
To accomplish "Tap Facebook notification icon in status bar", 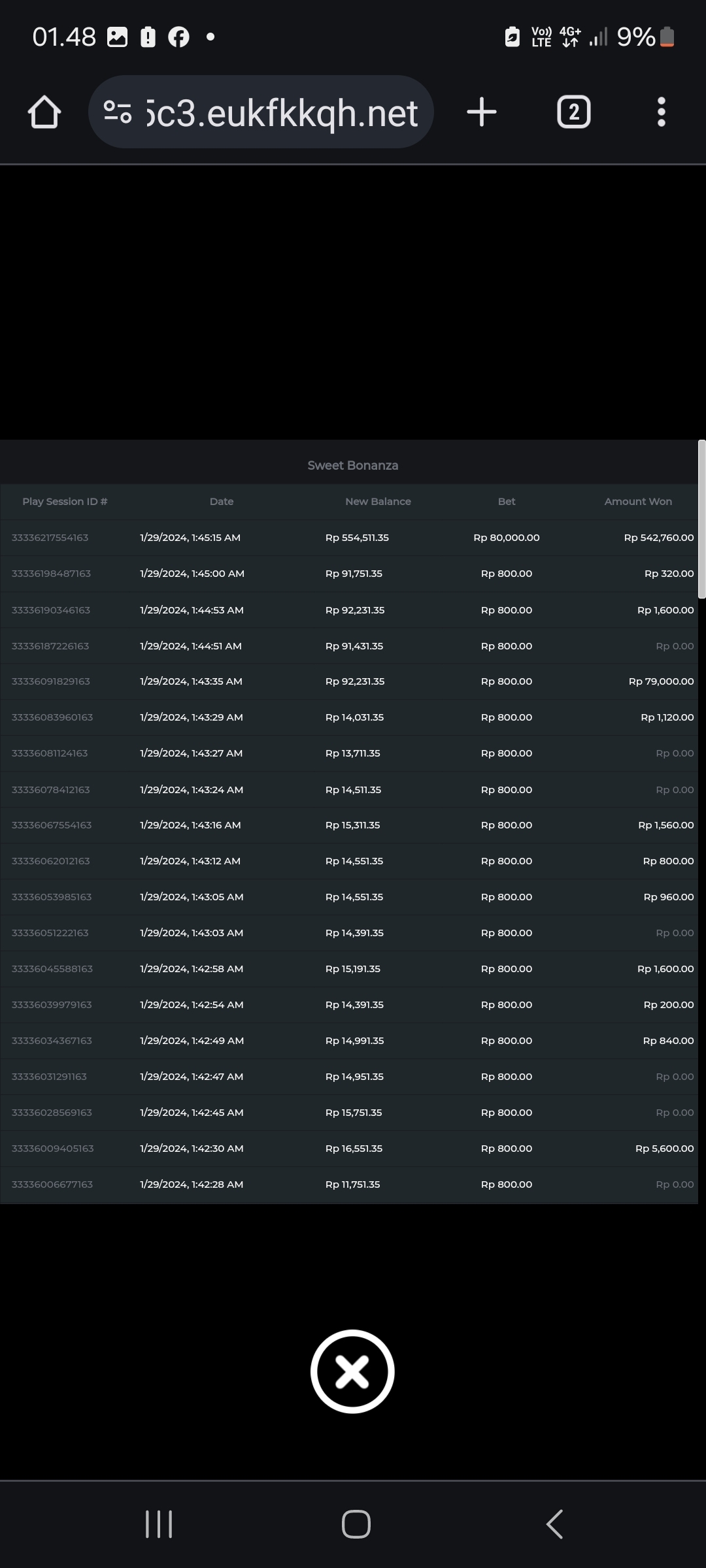I will [178, 37].
